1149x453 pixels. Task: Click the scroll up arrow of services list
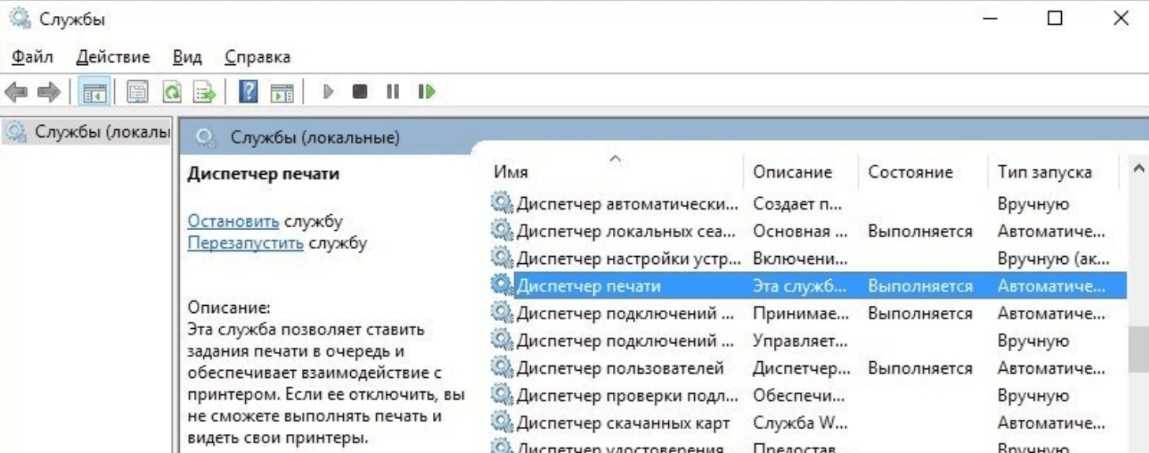[1138, 171]
